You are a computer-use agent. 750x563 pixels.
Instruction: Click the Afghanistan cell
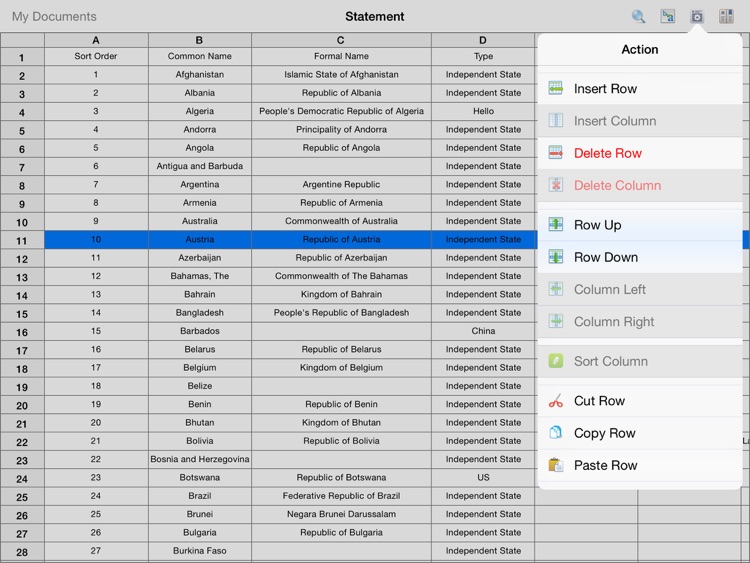point(199,75)
